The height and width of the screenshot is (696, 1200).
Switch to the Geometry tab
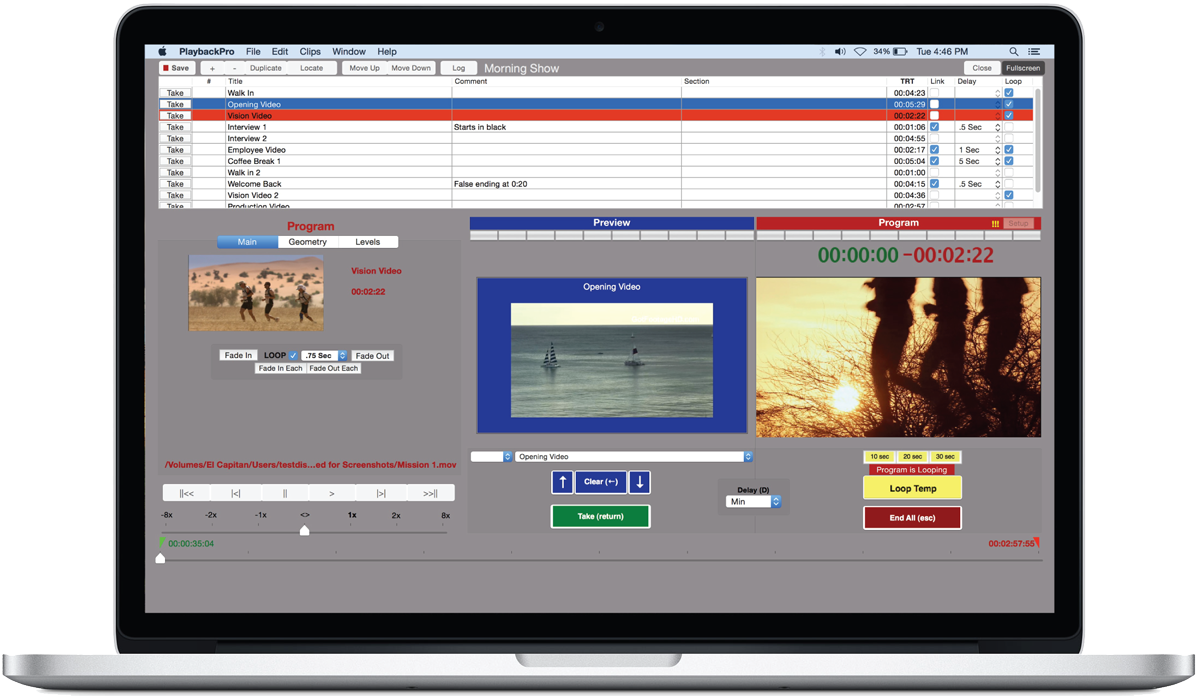pos(308,242)
